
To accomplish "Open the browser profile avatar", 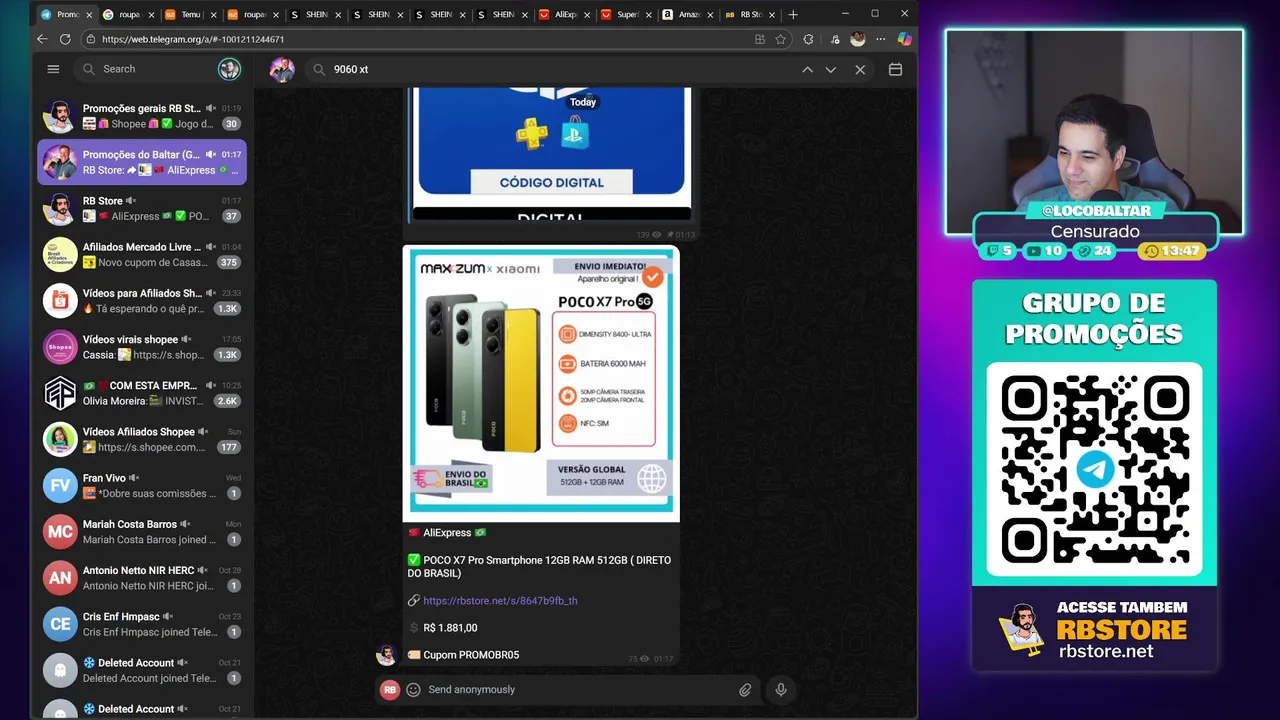I will [x=857, y=39].
